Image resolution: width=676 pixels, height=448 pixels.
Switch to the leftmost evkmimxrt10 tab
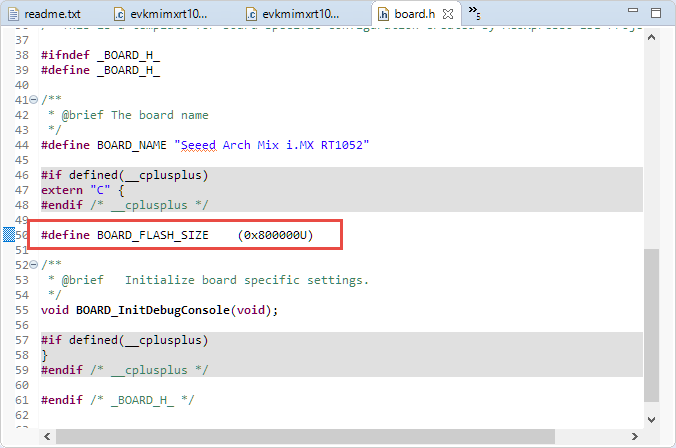[x=164, y=14]
